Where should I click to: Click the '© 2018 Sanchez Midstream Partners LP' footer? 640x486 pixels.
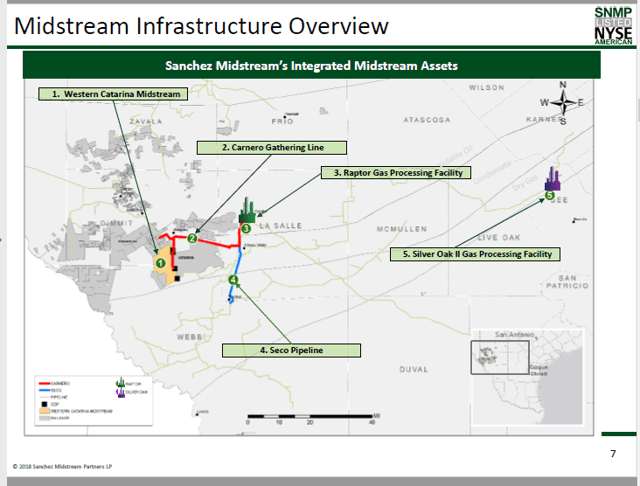(62, 466)
